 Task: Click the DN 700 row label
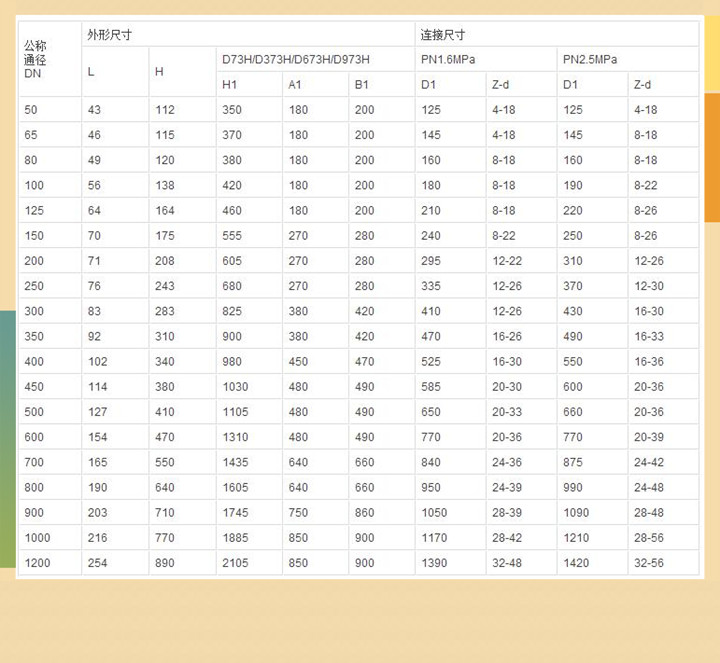tap(34, 462)
